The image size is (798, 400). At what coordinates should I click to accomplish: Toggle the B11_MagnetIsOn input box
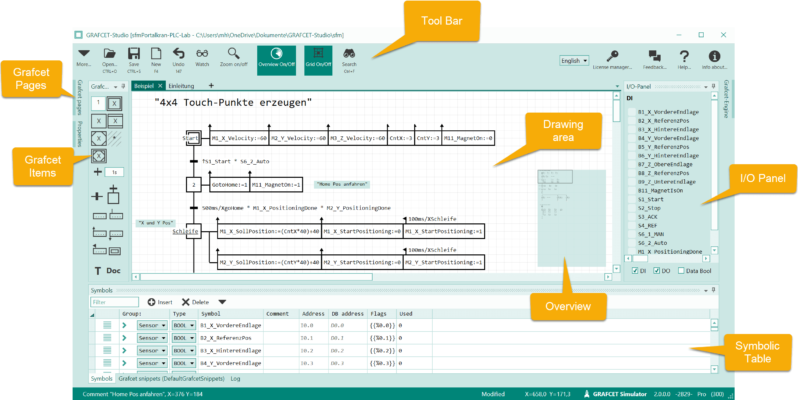point(632,191)
